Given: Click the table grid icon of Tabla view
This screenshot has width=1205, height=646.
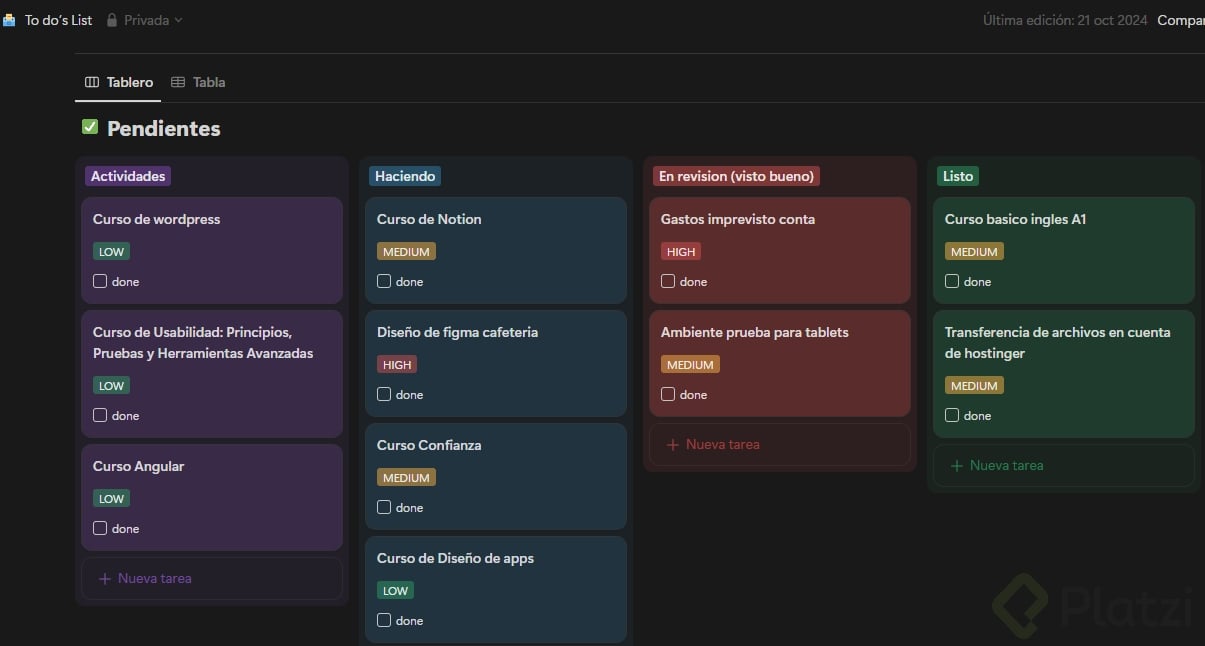Looking at the screenshot, I should (x=178, y=82).
